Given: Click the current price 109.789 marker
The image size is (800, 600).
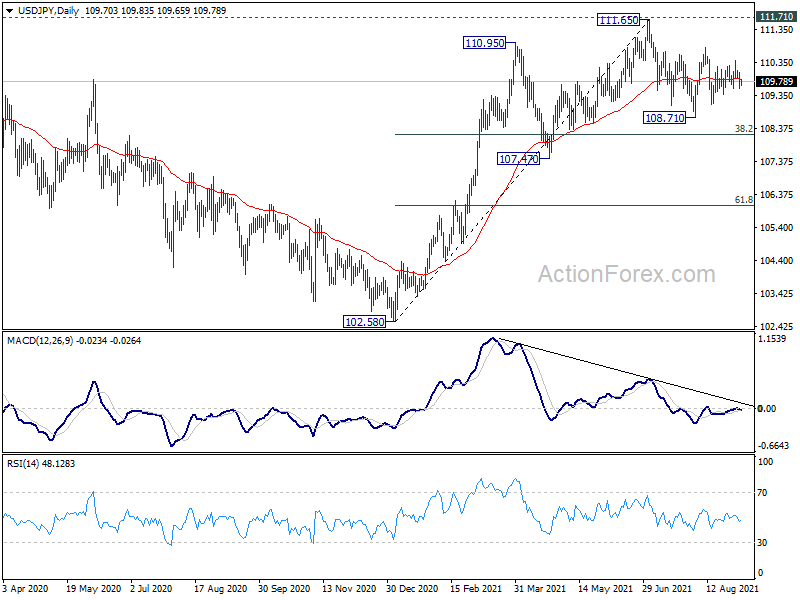Looking at the screenshot, I should point(776,82).
